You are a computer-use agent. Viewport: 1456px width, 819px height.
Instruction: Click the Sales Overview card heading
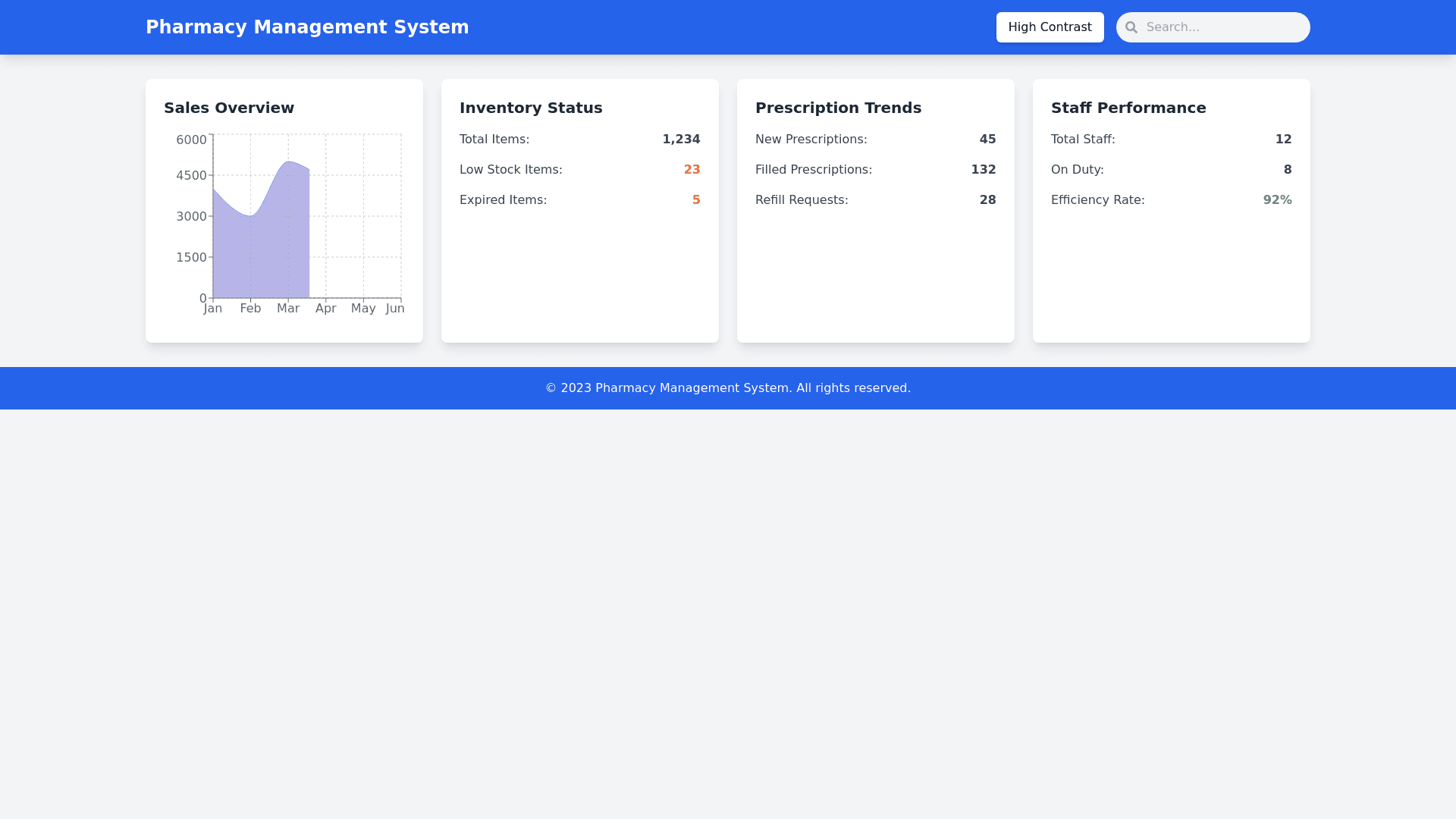(229, 108)
